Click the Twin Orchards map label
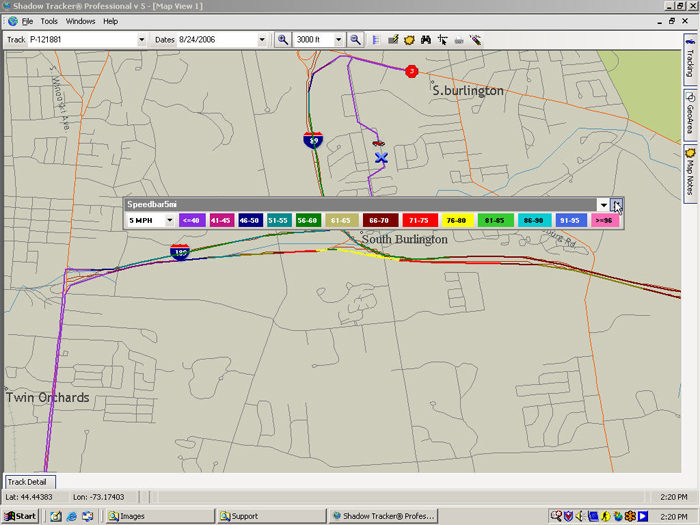This screenshot has height=525, width=700. pos(47,397)
